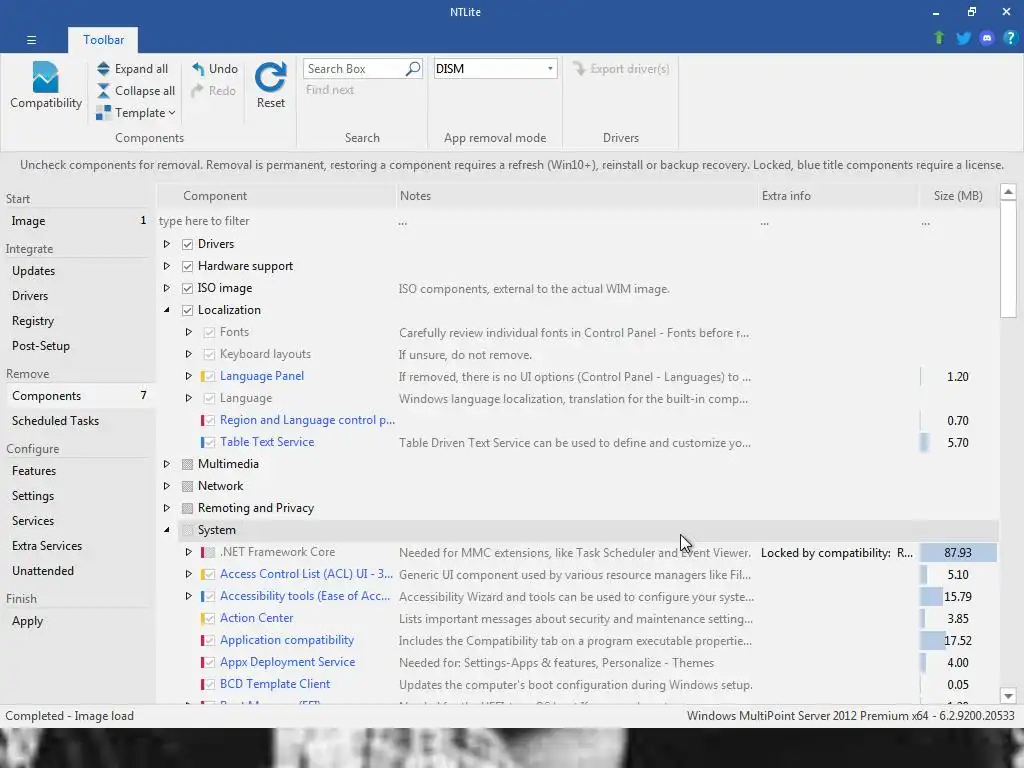The width and height of the screenshot is (1024, 768).
Task: Click the 87.93 size bar
Action: tap(958, 552)
